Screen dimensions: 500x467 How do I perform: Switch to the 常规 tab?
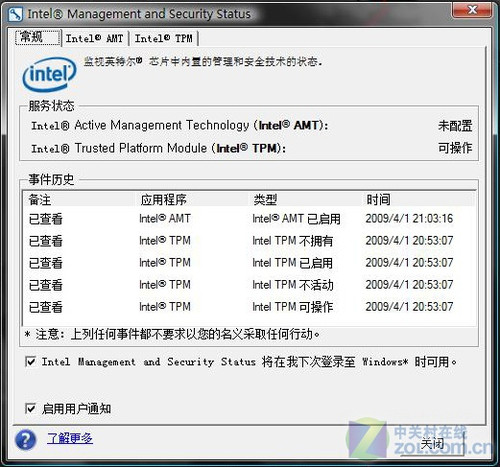[x=38, y=37]
